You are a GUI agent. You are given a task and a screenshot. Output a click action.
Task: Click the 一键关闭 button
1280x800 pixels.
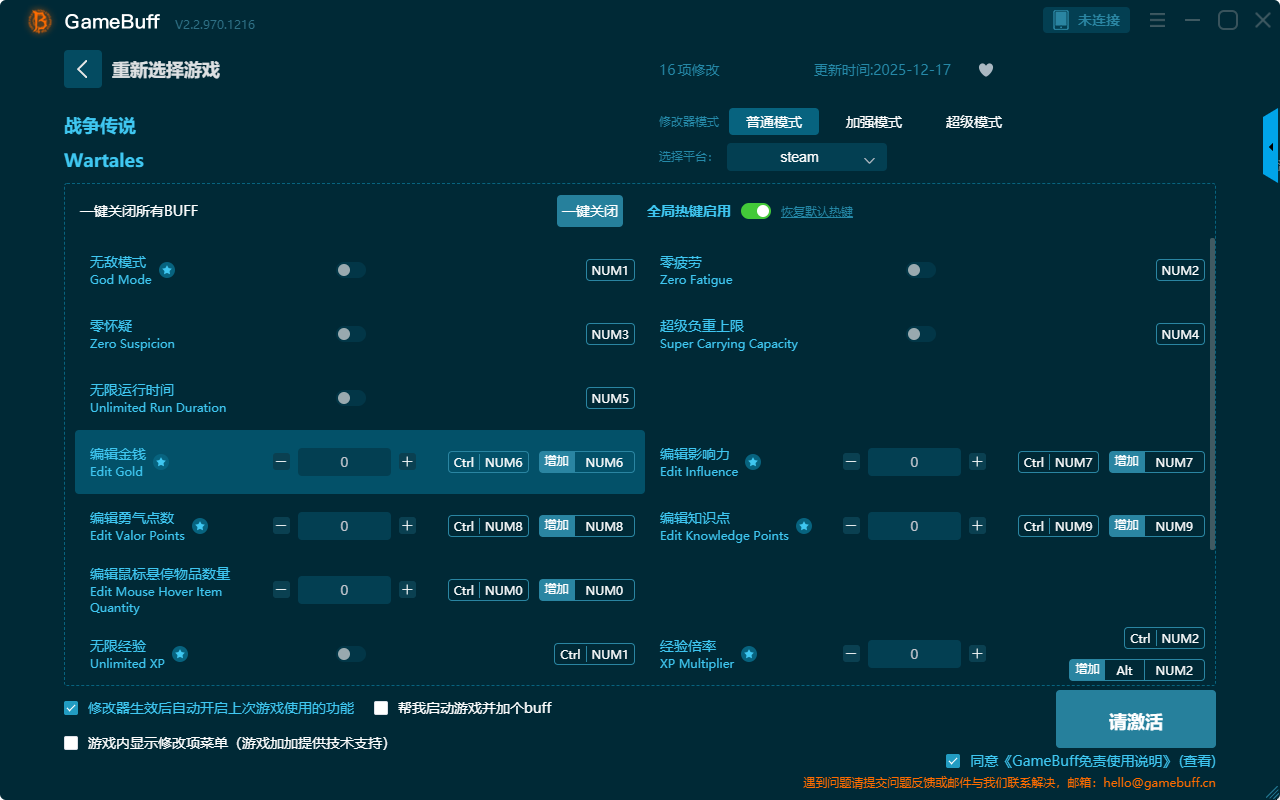(x=589, y=211)
